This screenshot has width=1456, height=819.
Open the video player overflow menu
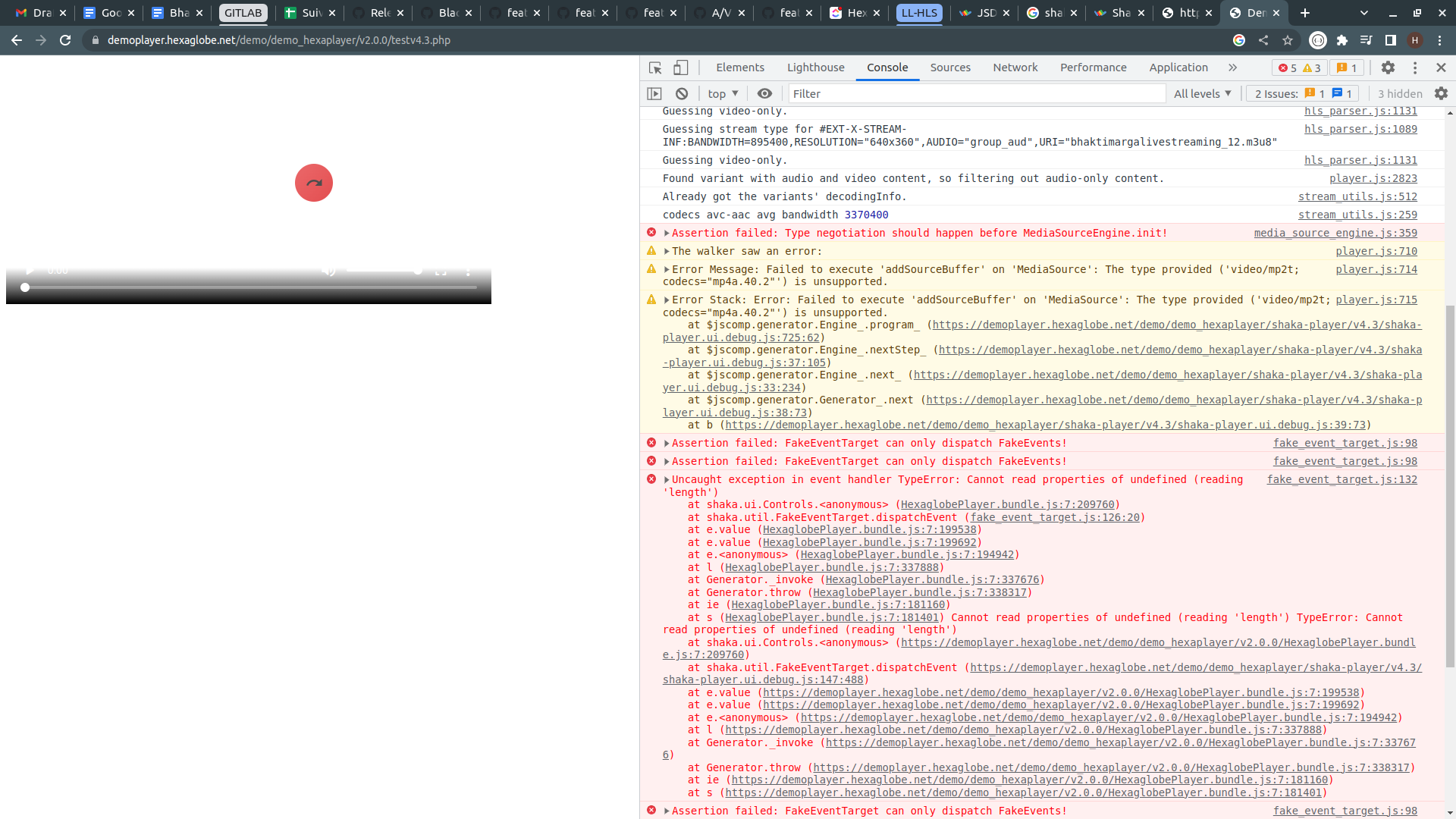tap(469, 270)
